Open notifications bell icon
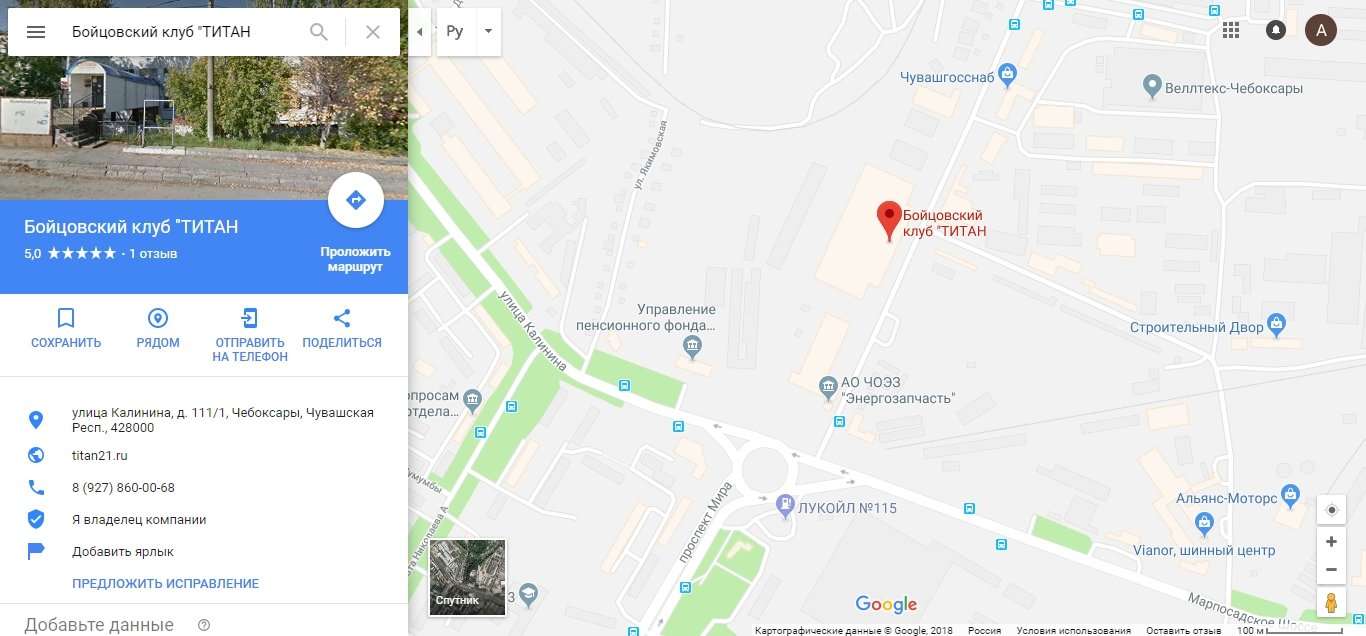 pyautogui.click(x=1276, y=30)
